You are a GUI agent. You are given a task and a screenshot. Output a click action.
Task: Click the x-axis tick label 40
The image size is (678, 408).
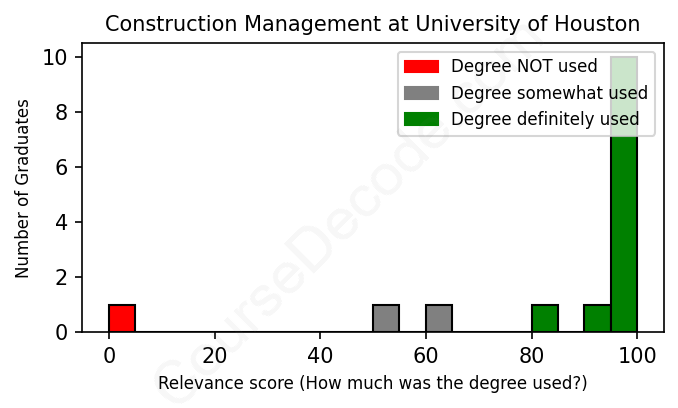point(320,354)
